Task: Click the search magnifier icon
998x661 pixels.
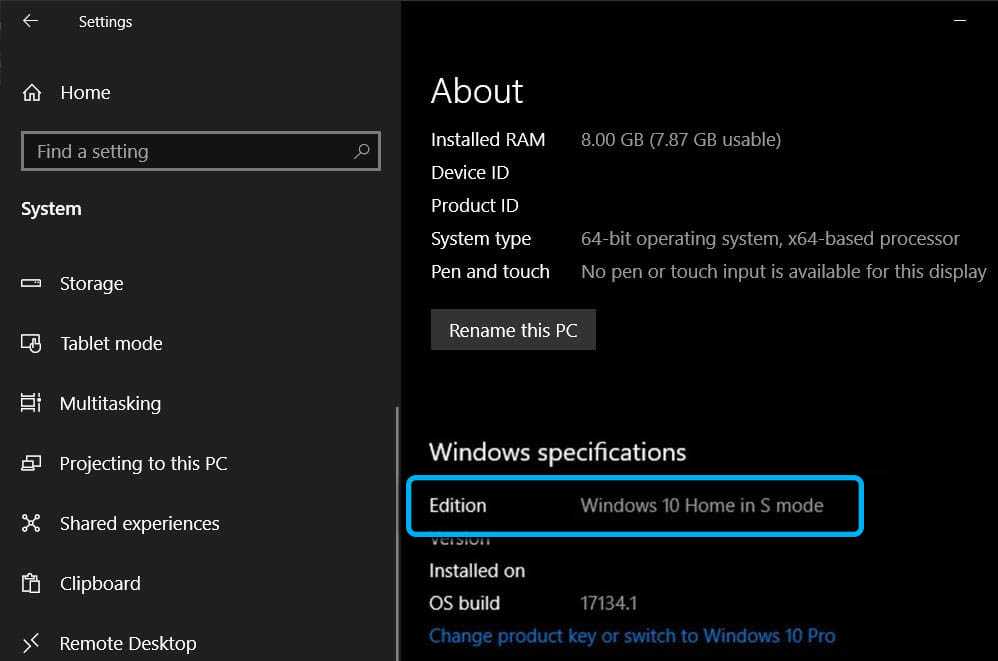Action: pos(362,151)
